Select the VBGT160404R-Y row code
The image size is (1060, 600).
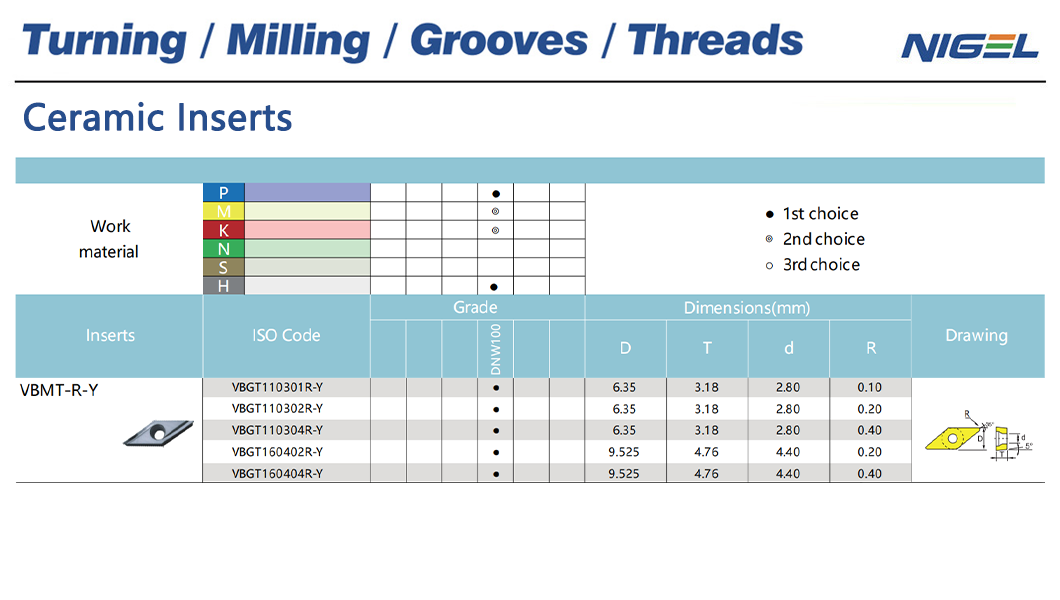click(277, 474)
